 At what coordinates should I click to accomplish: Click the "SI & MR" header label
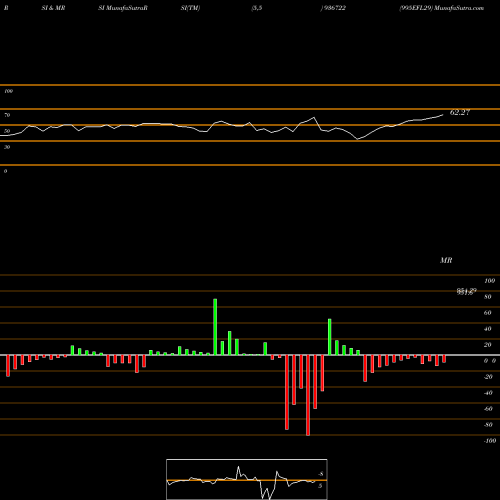(53, 8)
